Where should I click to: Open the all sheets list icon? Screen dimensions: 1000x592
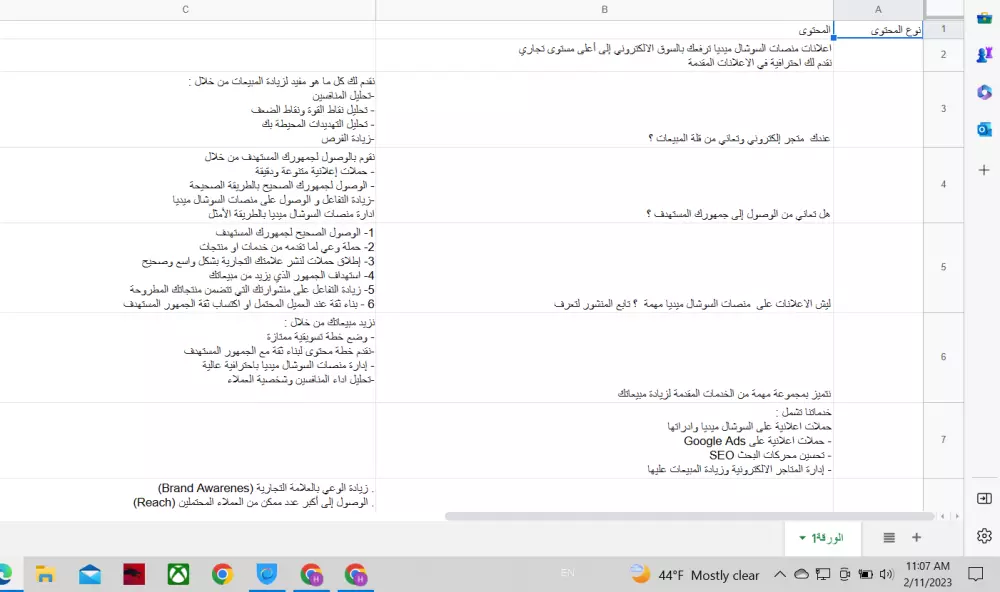point(888,538)
